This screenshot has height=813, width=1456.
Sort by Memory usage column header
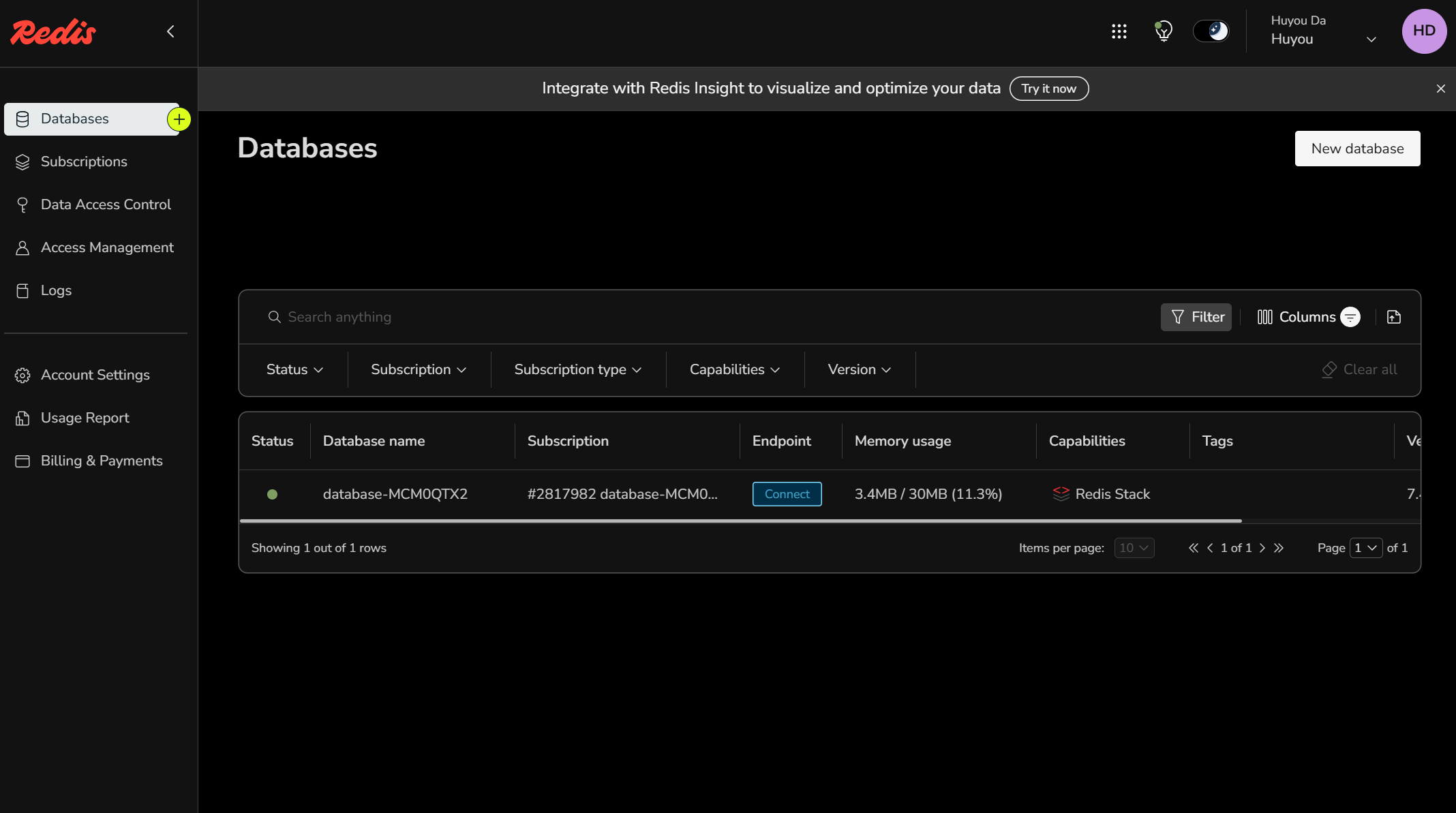903,441
